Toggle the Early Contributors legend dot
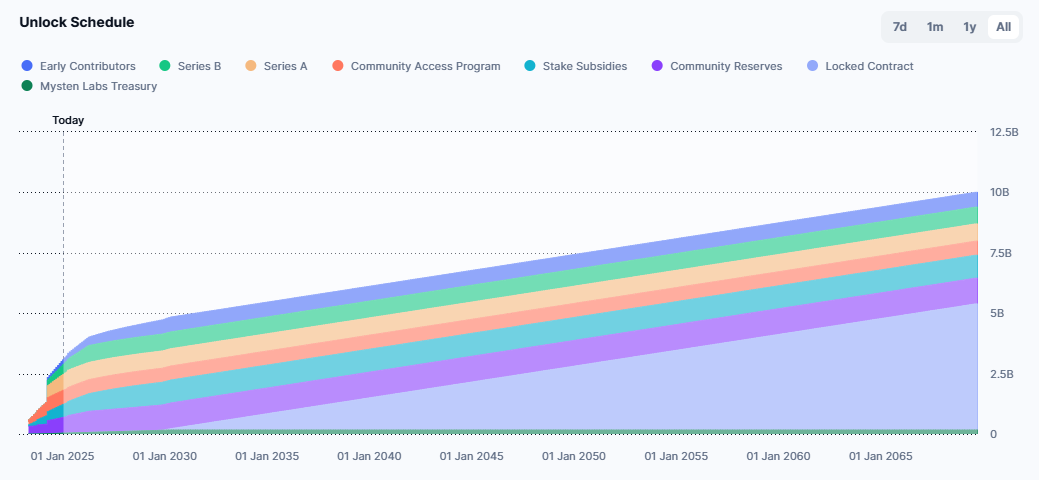The width and height of the screenshot is (1039, 480). point(27,66)
